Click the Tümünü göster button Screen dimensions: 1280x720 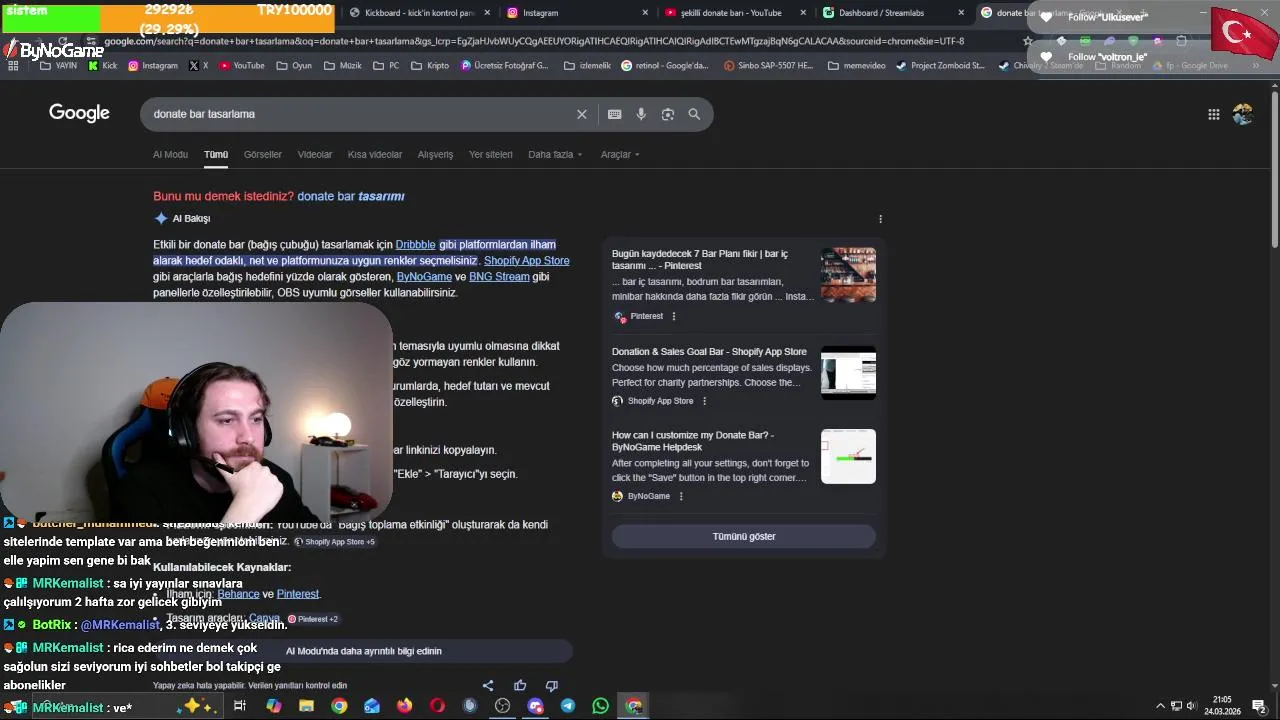pos(744,537)
